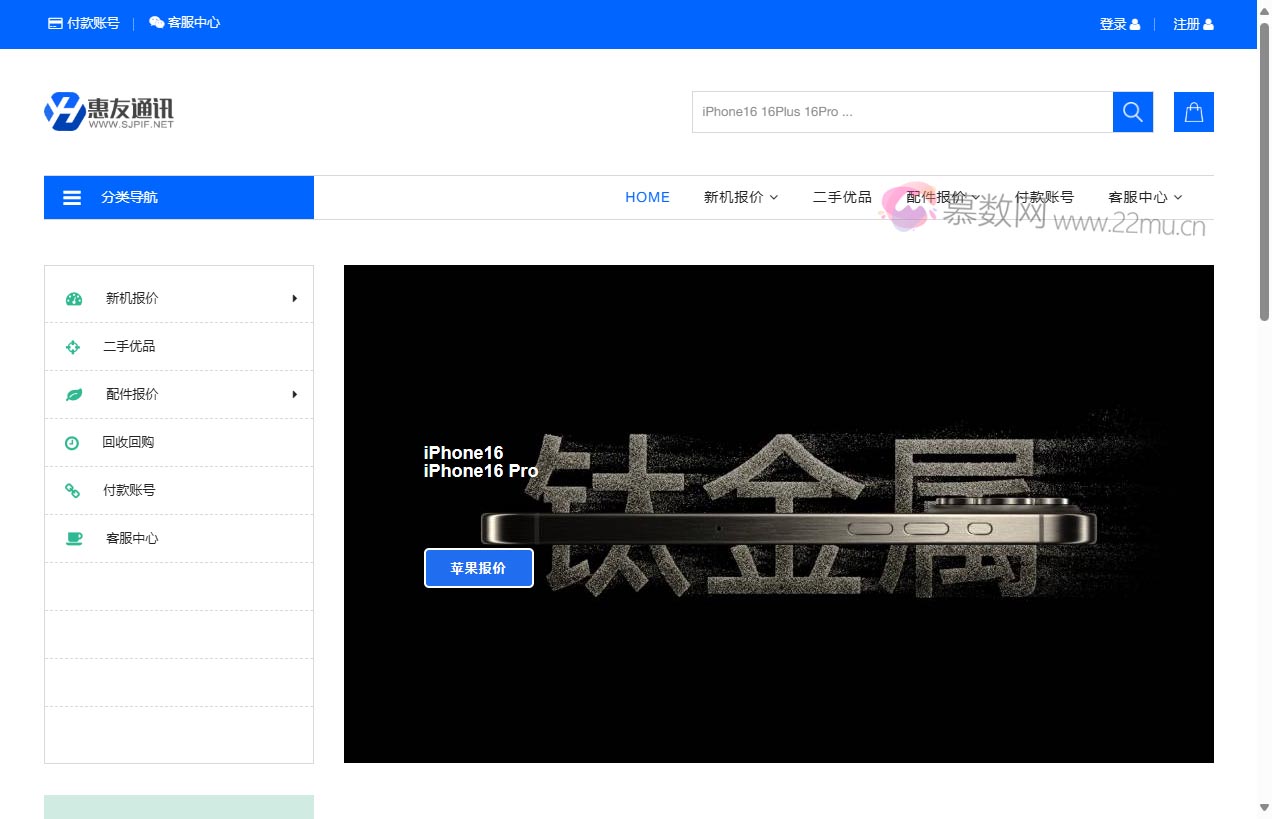The width and height of the screenshot is (1272, 819).
Task: Select the globe icon beside 新机报价 sidebar entry
Action: [73, 297]
